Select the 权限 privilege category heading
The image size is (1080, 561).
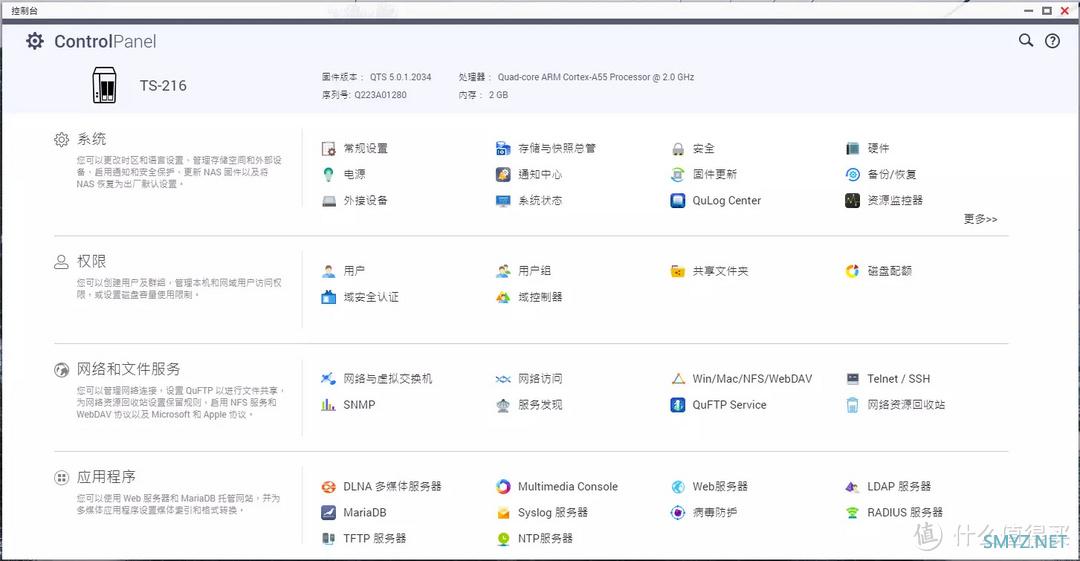[x=91, y=261]
